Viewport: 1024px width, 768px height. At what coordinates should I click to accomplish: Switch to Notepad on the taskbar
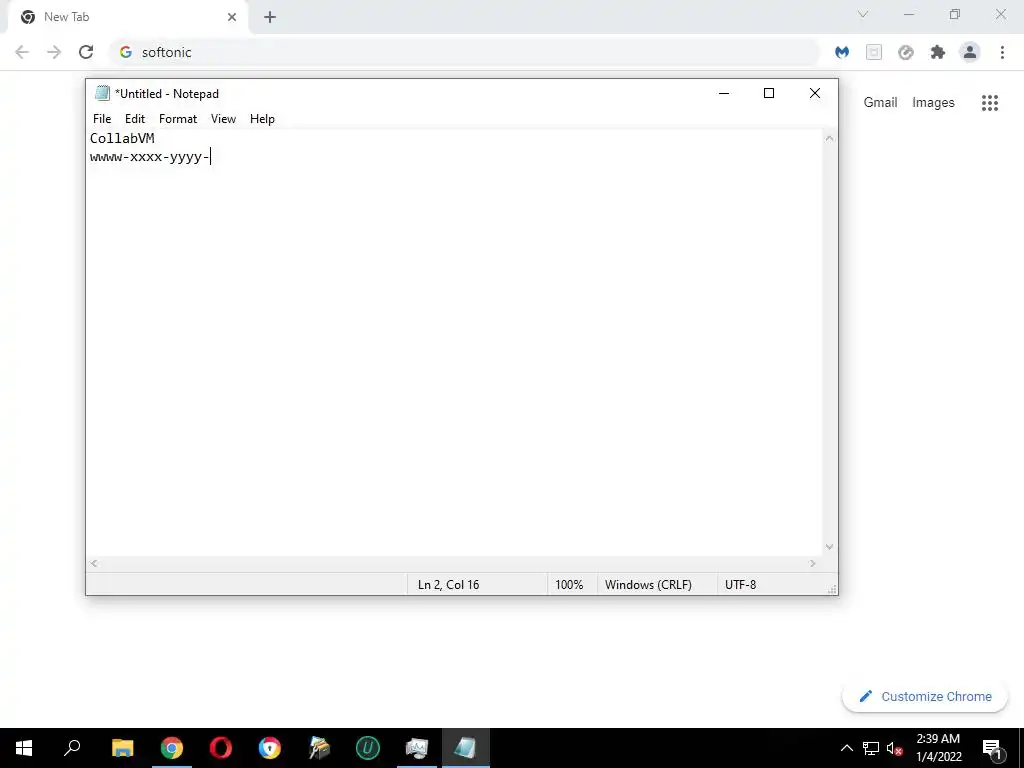coord(466,748)
